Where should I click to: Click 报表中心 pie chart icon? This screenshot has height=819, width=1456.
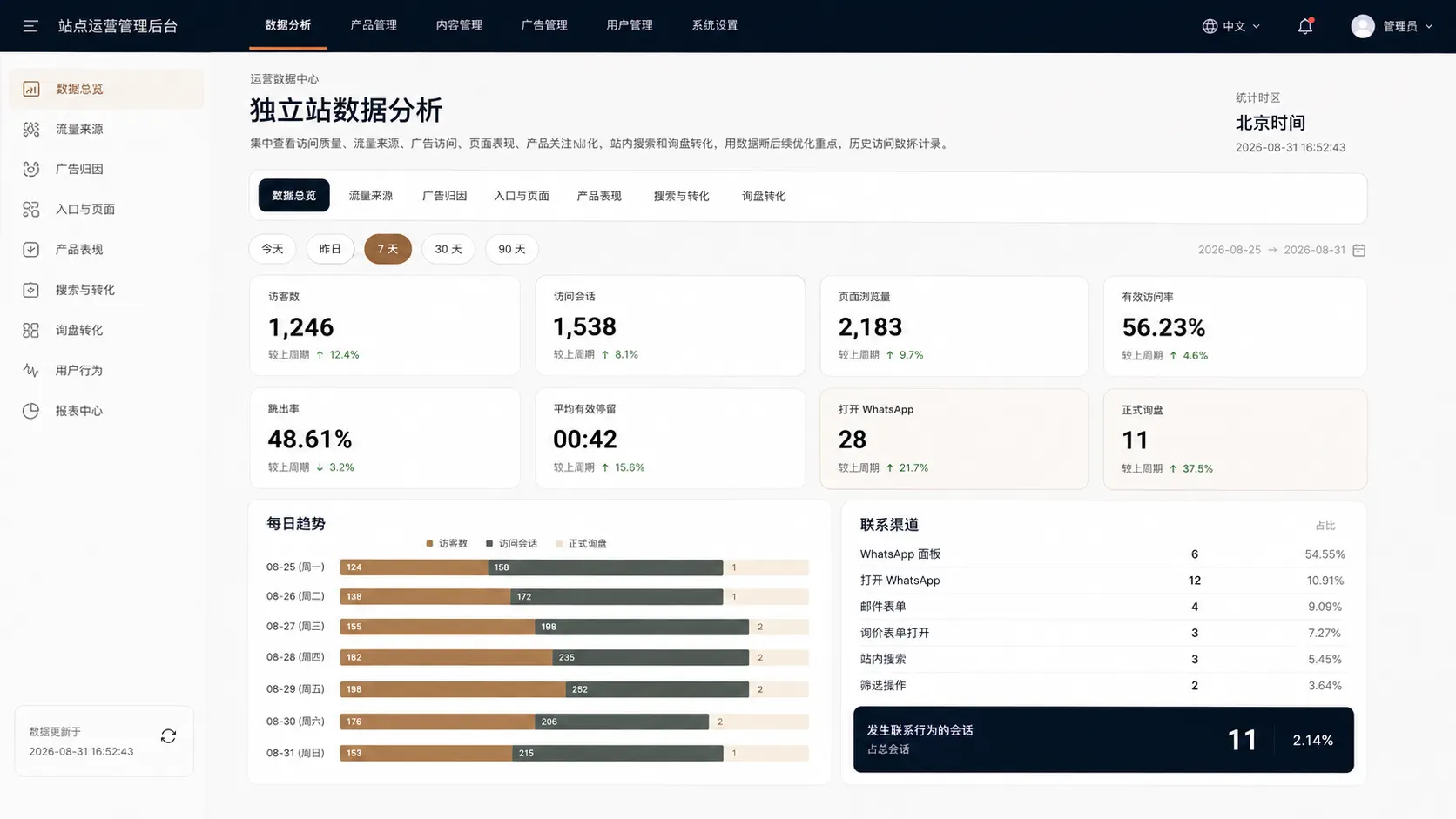[30, 411]
